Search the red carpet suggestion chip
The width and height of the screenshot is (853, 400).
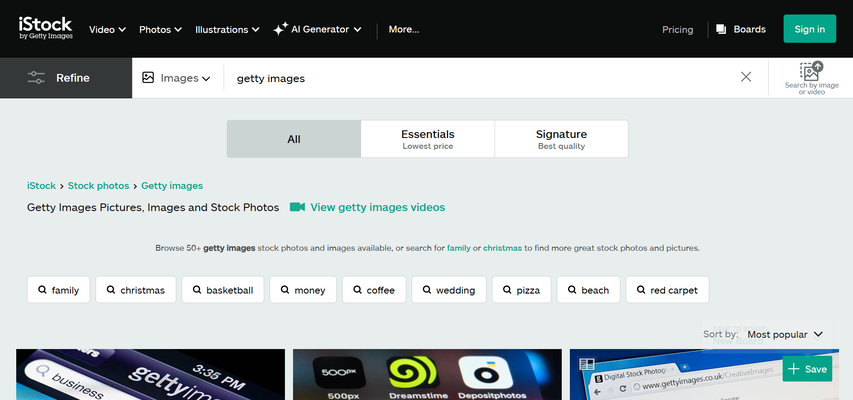667,290
